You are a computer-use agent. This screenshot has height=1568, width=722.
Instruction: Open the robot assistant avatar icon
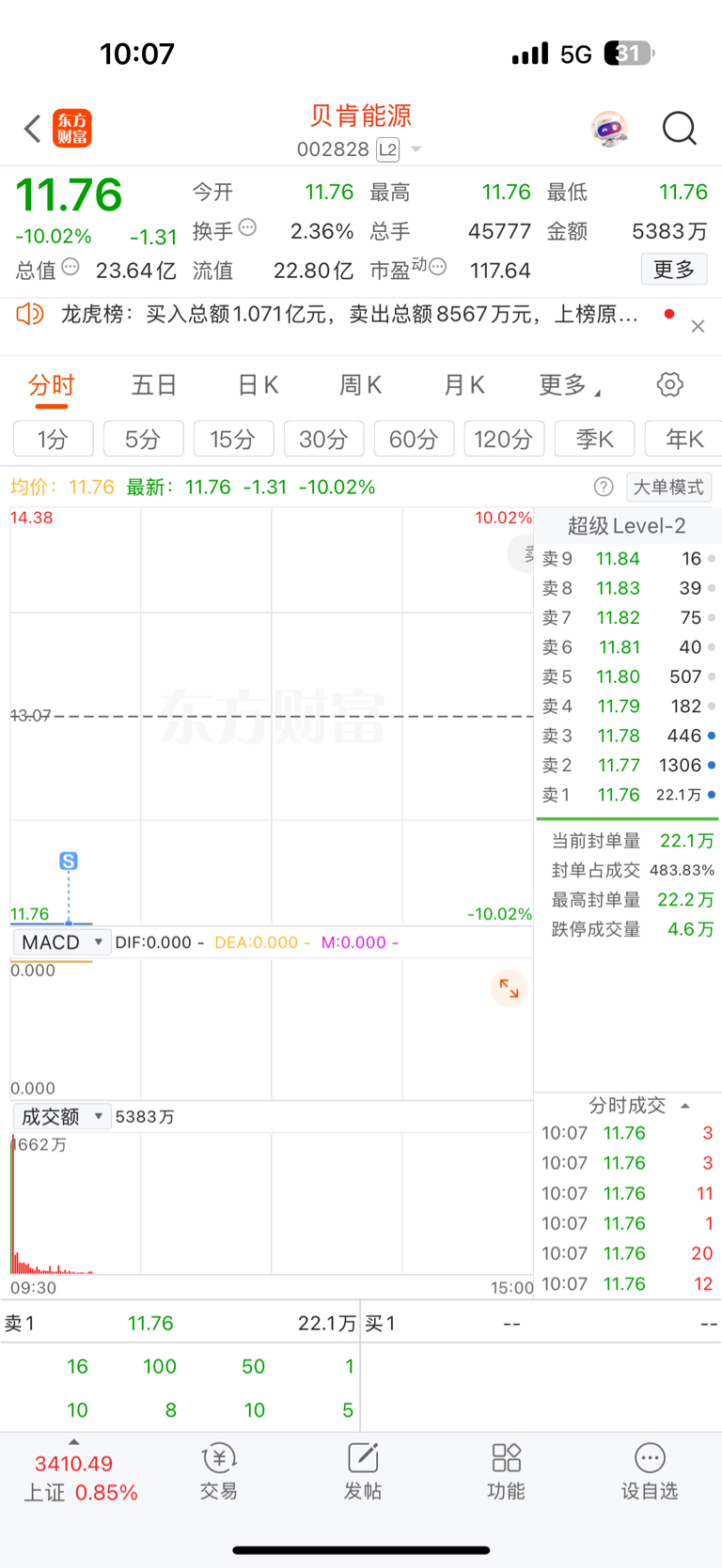pos(610,129)
